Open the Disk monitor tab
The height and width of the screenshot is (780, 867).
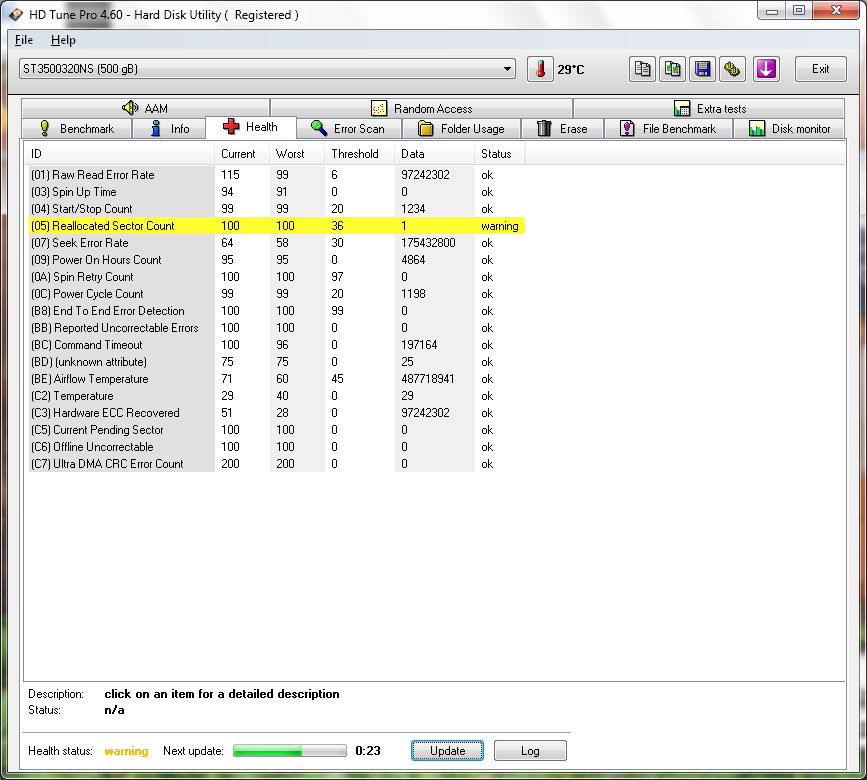pyautogui.click(x=789, y=129)
